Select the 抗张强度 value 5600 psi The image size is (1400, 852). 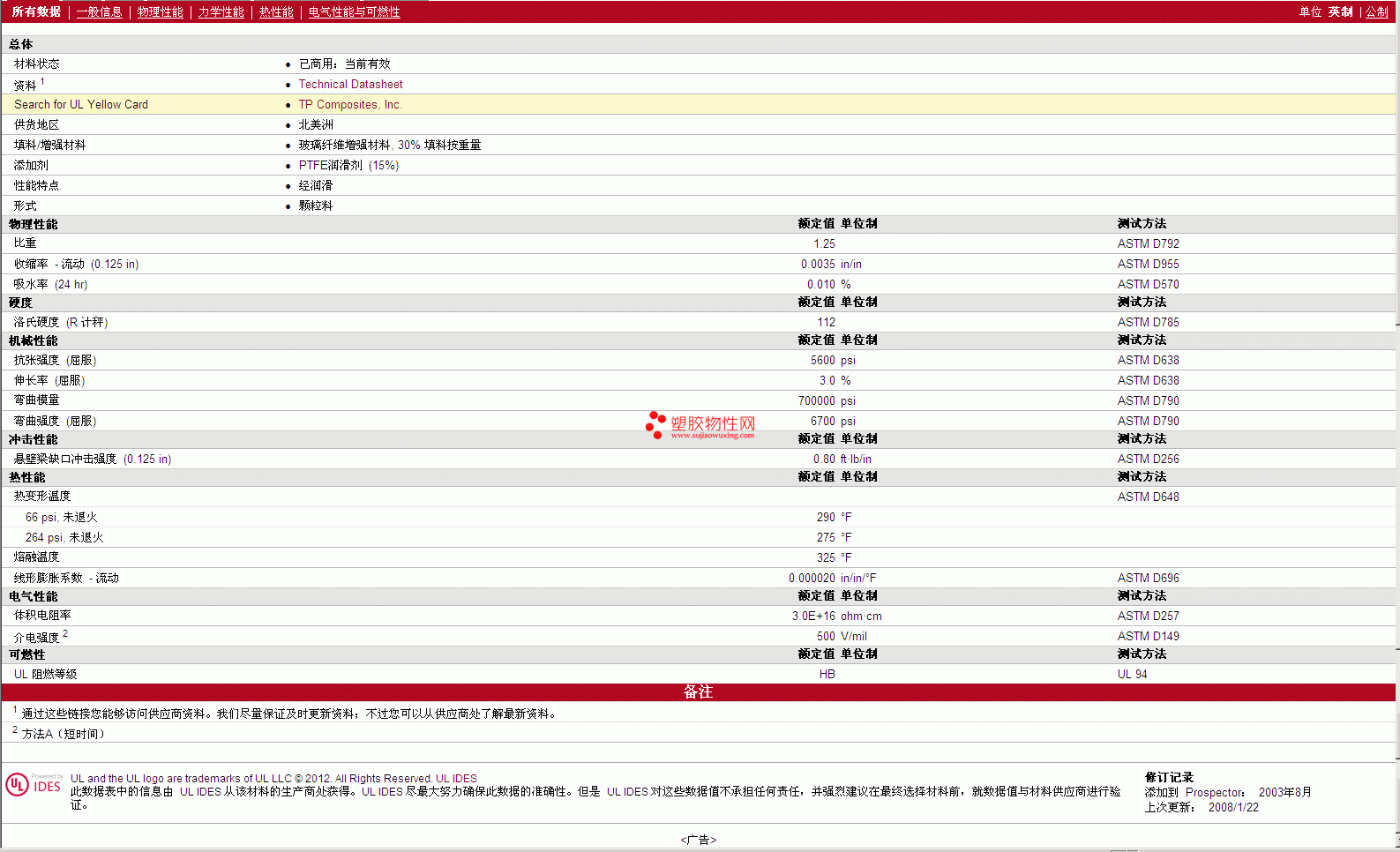(833, 360)
